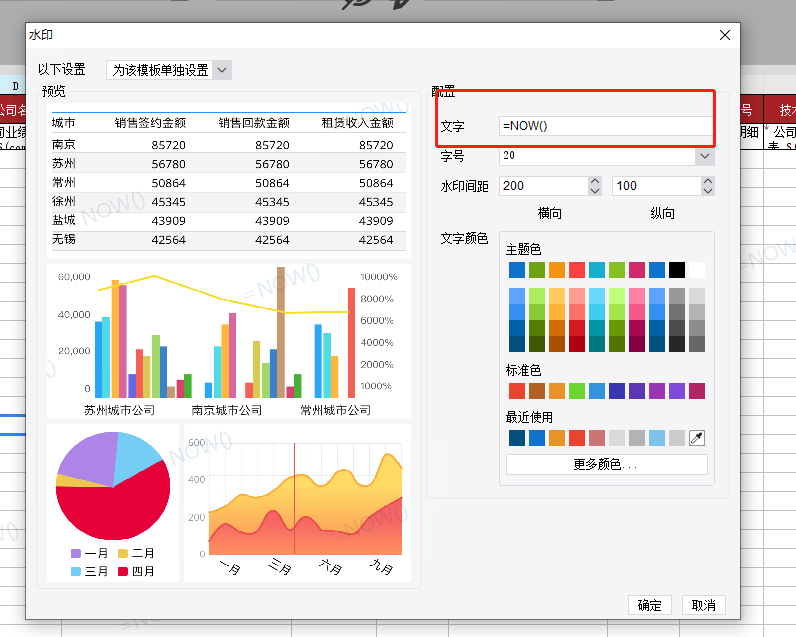Click 租赁收入金额 column header in preview
796x637 pixels.
pos(357,123)
